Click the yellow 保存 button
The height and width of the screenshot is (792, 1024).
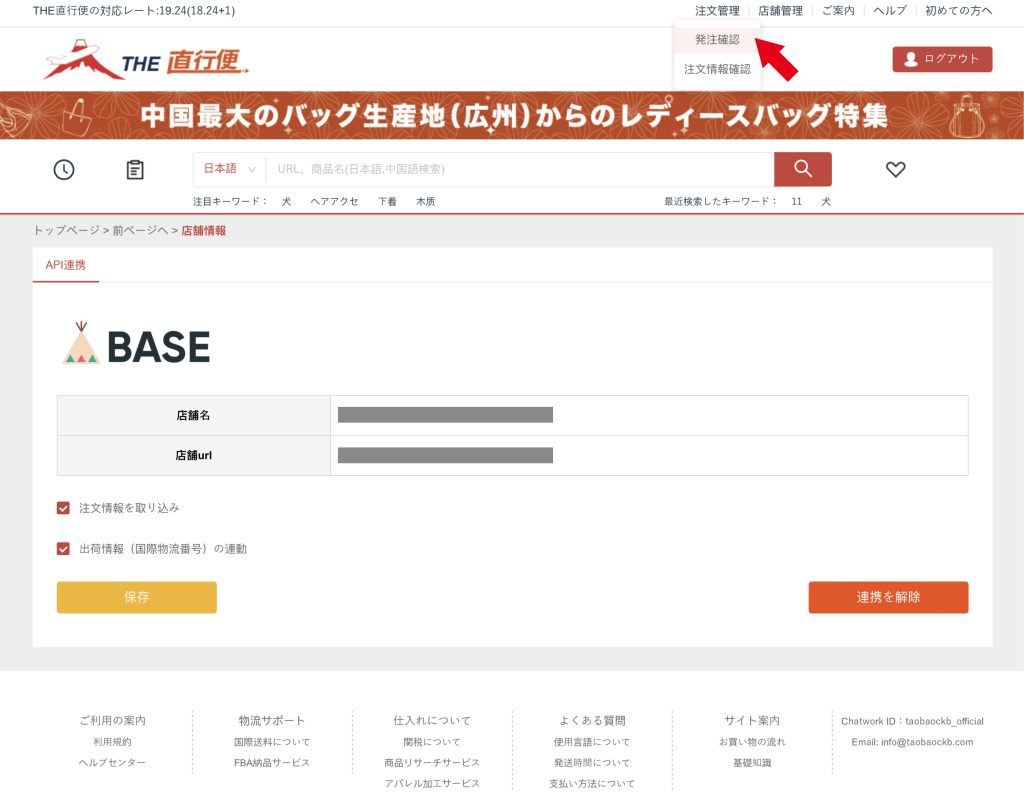coord(136,597)
